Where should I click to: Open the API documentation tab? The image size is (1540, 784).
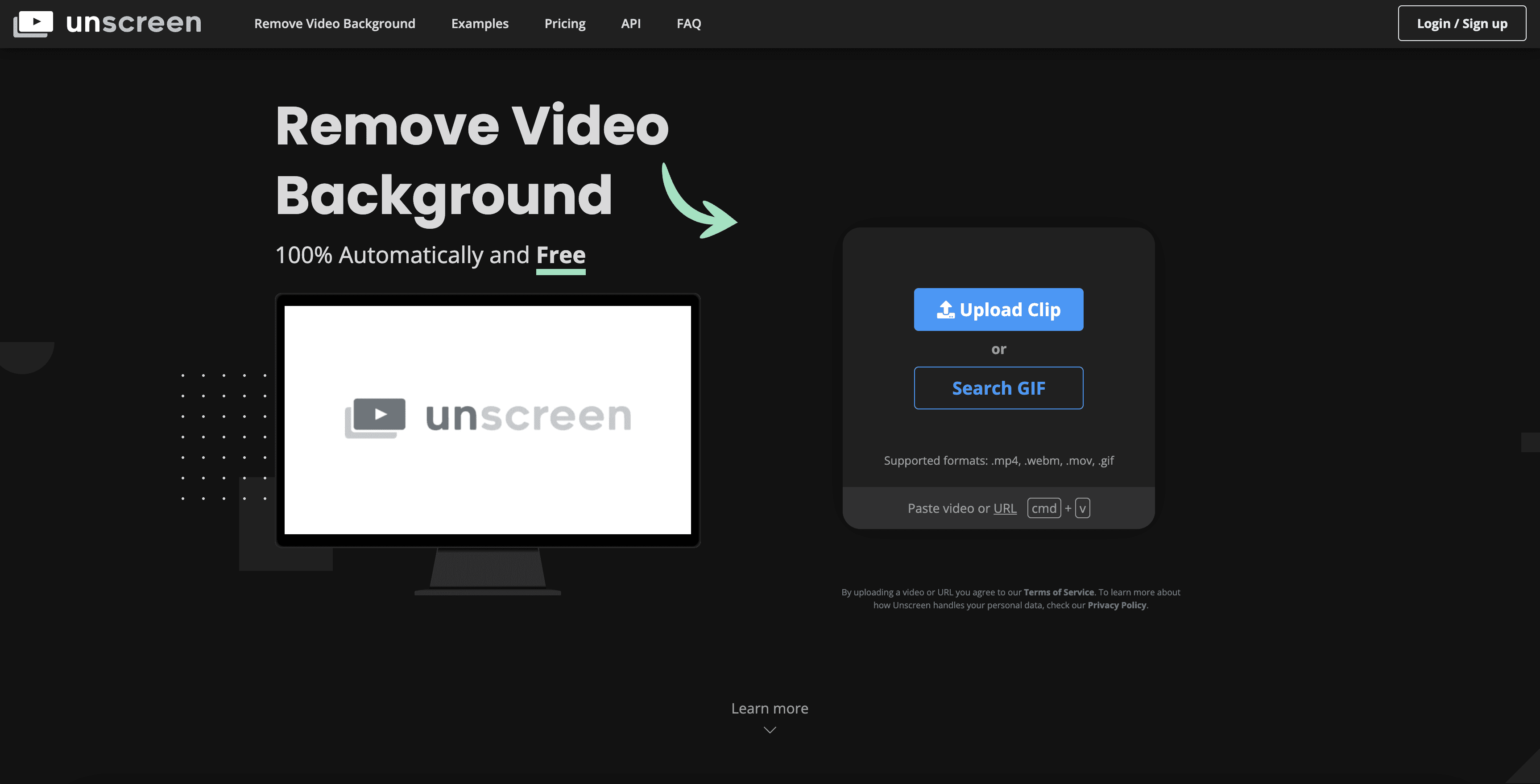631,23
